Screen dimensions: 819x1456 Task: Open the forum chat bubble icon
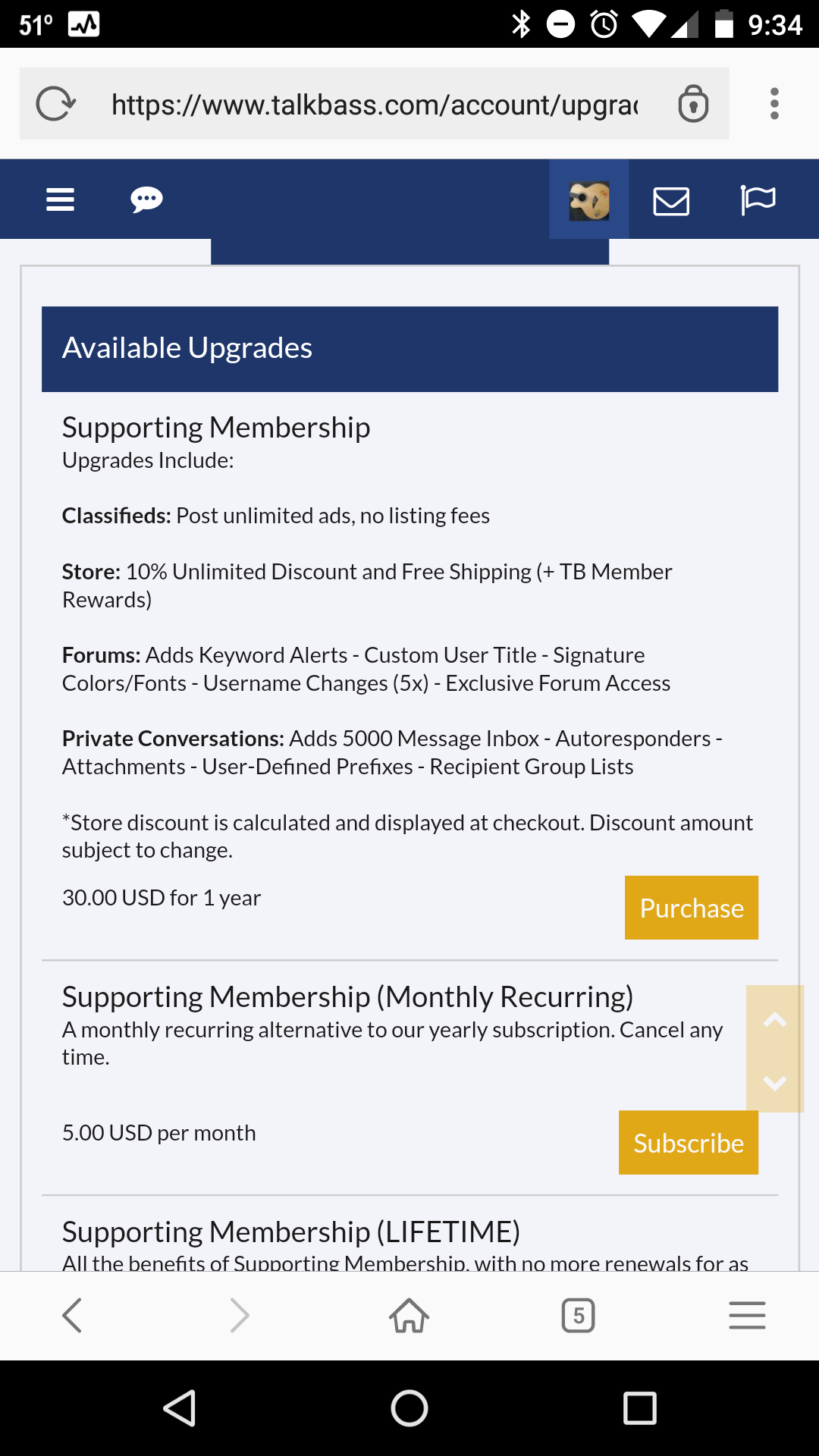[x=146, y=200]
